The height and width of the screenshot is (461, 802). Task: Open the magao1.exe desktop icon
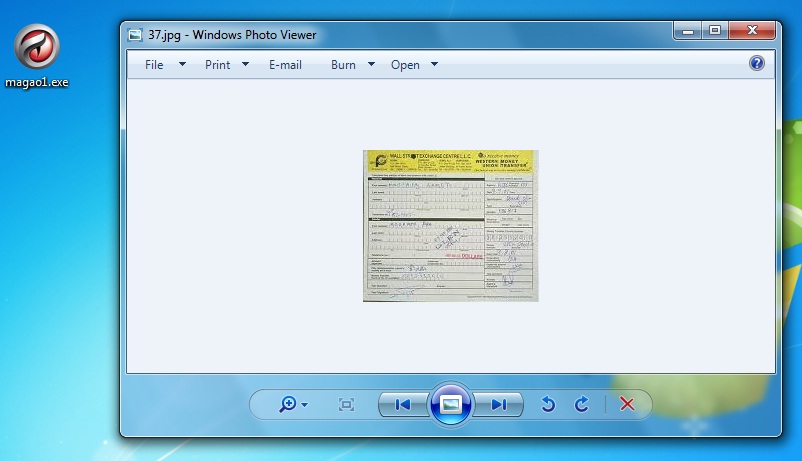point(36,55)
